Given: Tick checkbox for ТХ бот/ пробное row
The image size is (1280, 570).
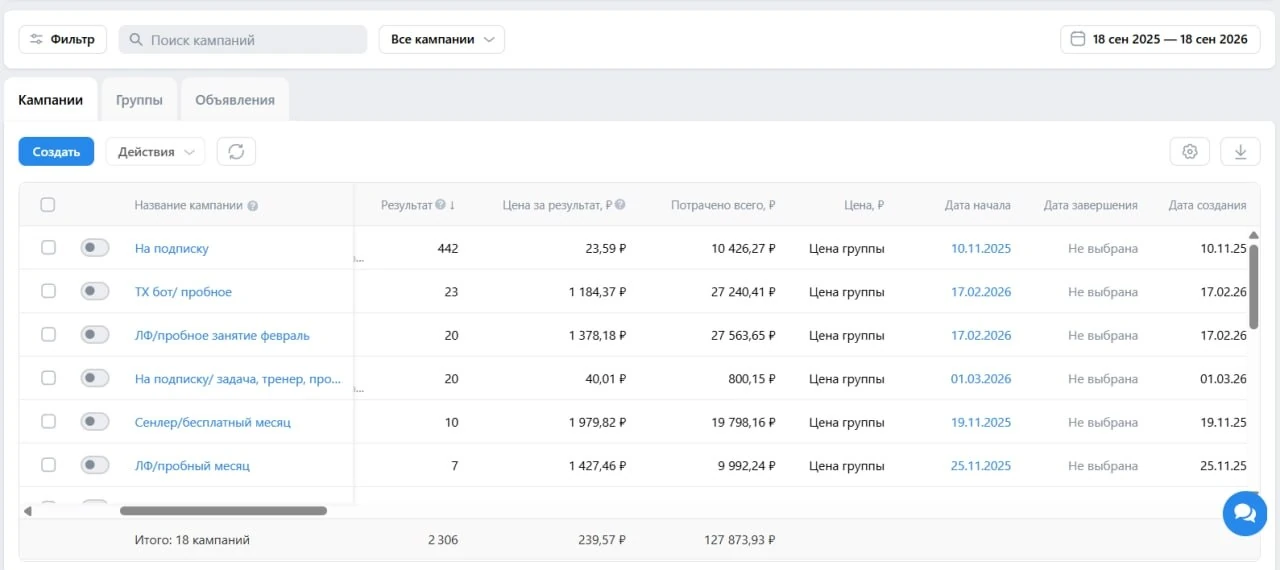Looking at the screenshot, I should pyautogui.click(x=48, y=291).
